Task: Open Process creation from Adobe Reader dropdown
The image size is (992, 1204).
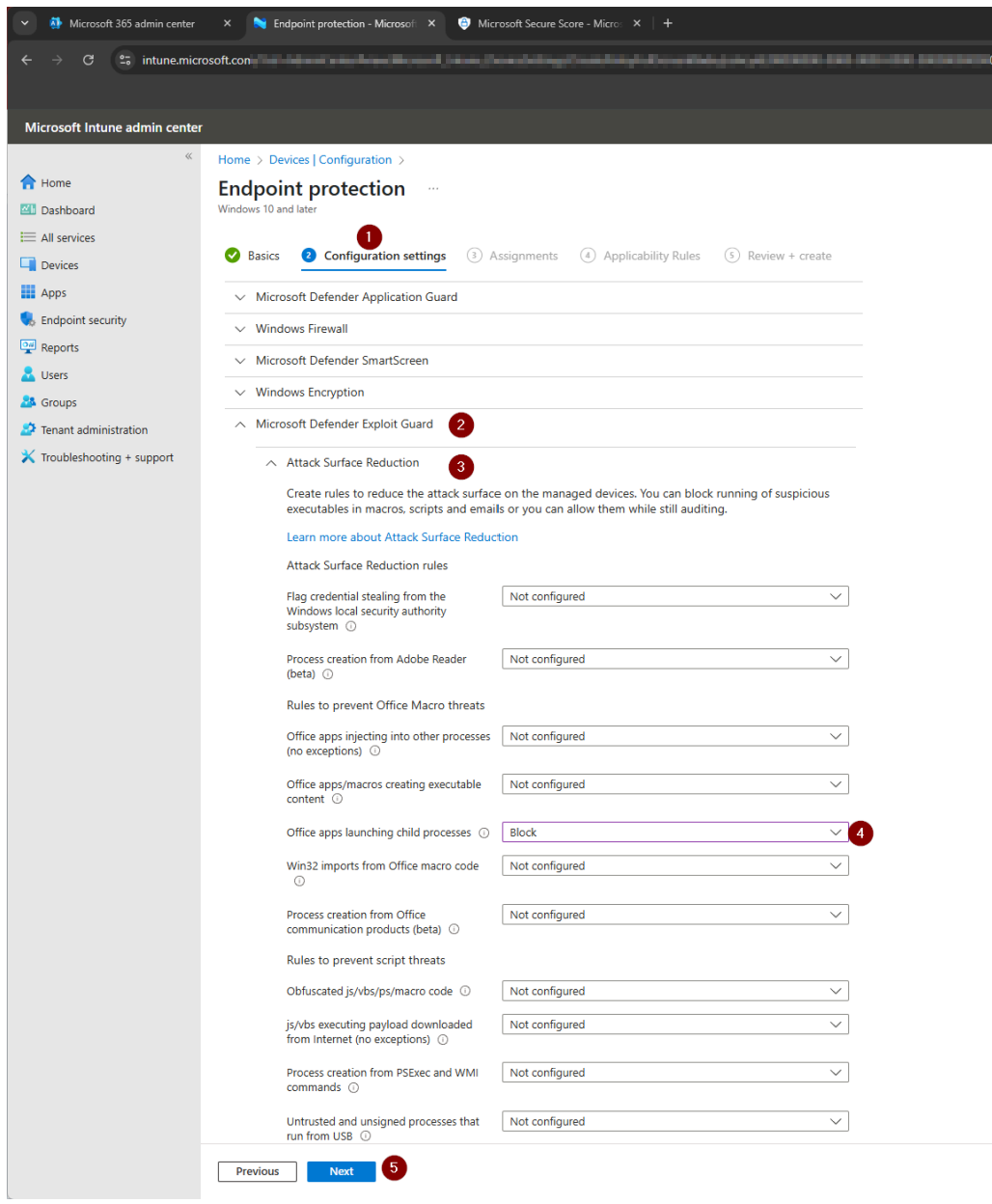Action: (675, 659)
